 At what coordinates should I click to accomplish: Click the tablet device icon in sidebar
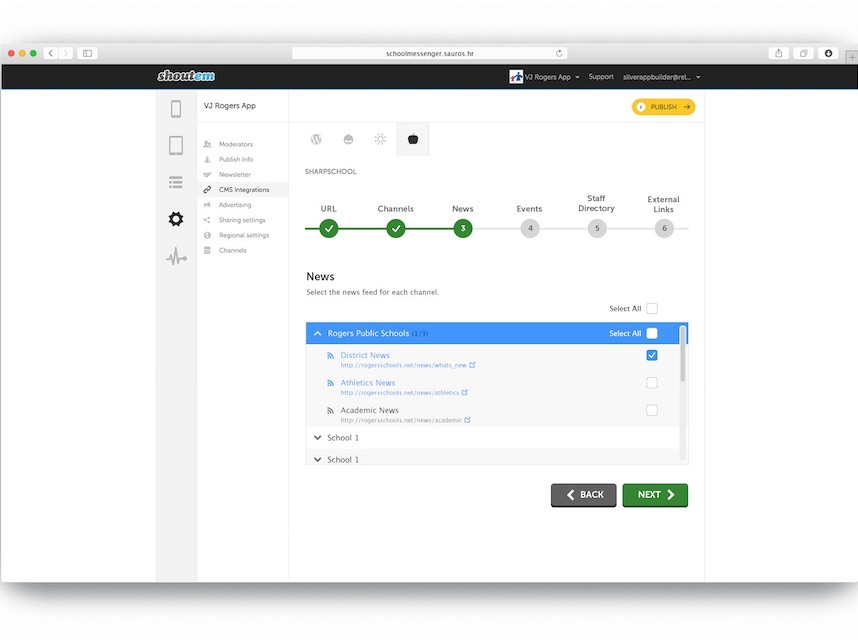(176, 146)
